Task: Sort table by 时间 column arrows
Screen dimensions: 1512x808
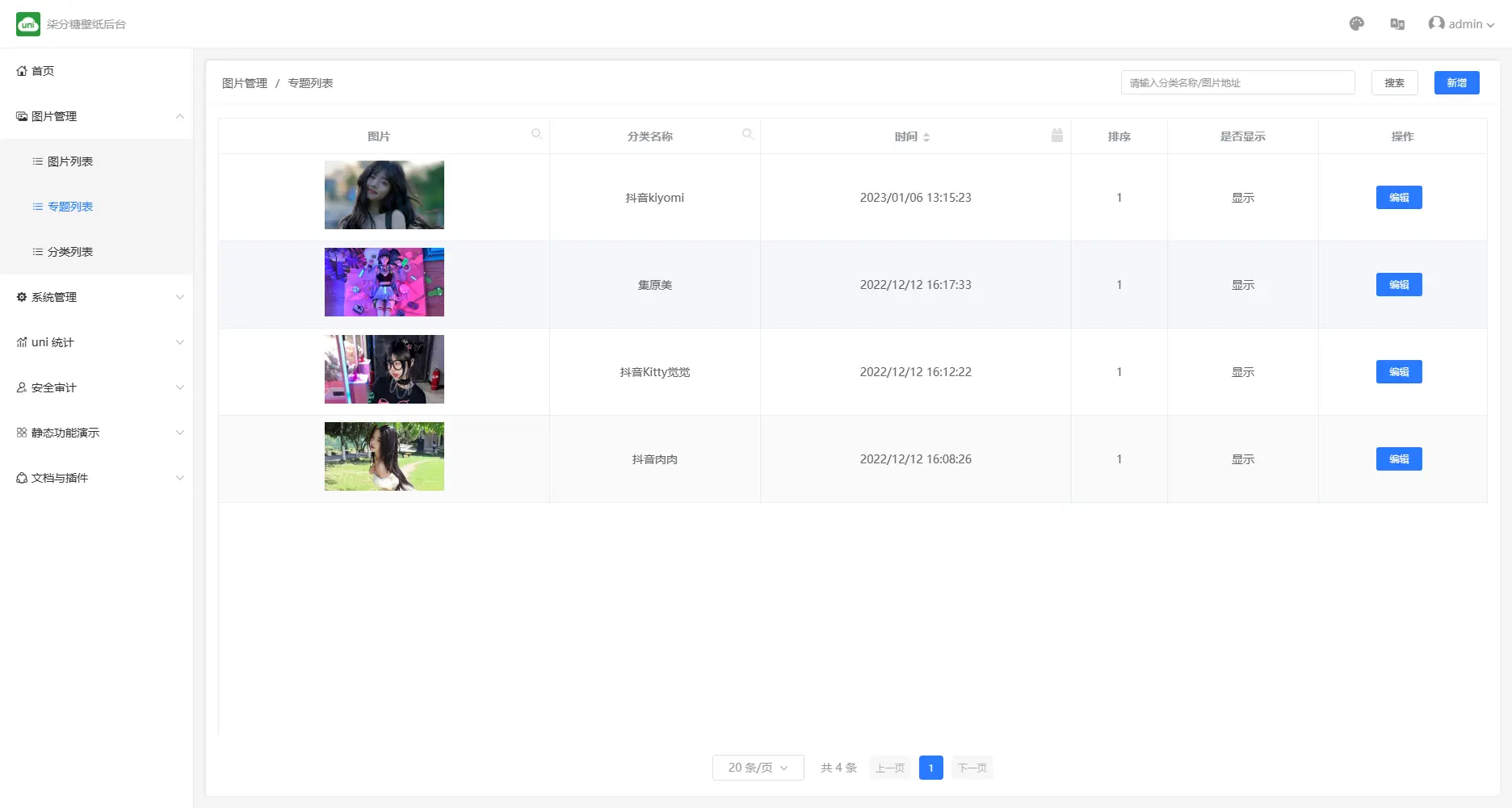Action: pyautogui.click(x=926, y=137)
